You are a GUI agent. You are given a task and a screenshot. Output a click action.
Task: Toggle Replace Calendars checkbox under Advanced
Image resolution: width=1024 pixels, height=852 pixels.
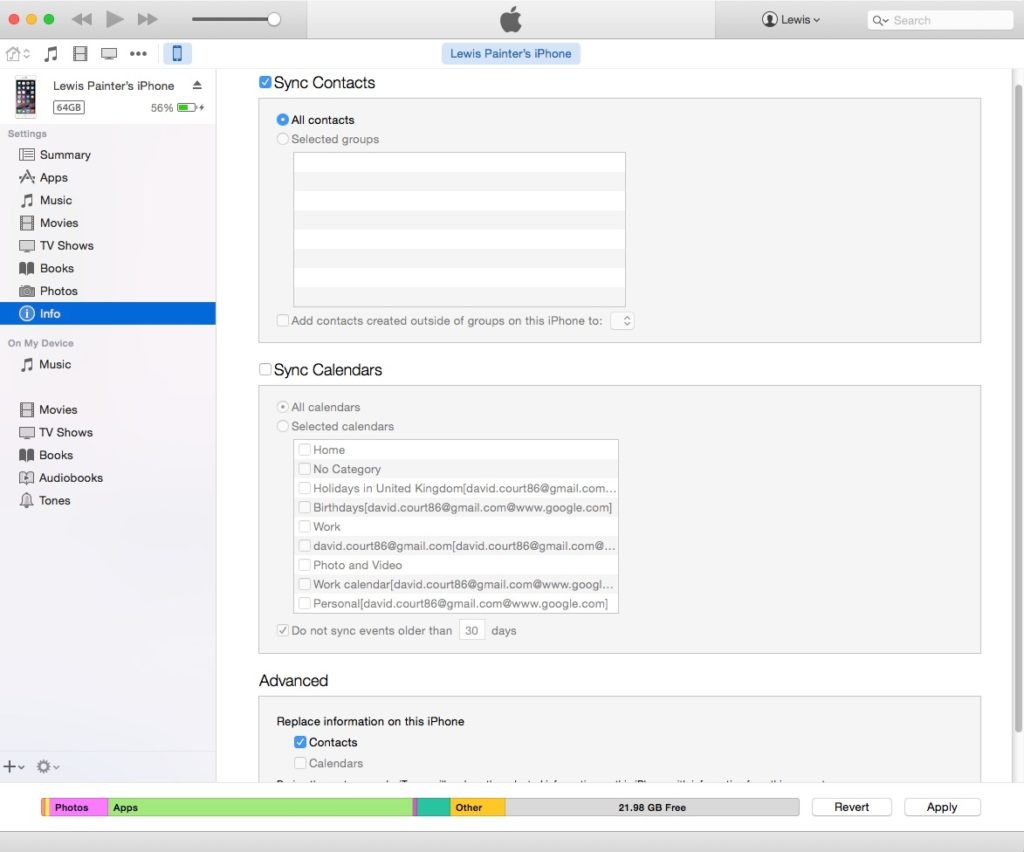[300, 763]
